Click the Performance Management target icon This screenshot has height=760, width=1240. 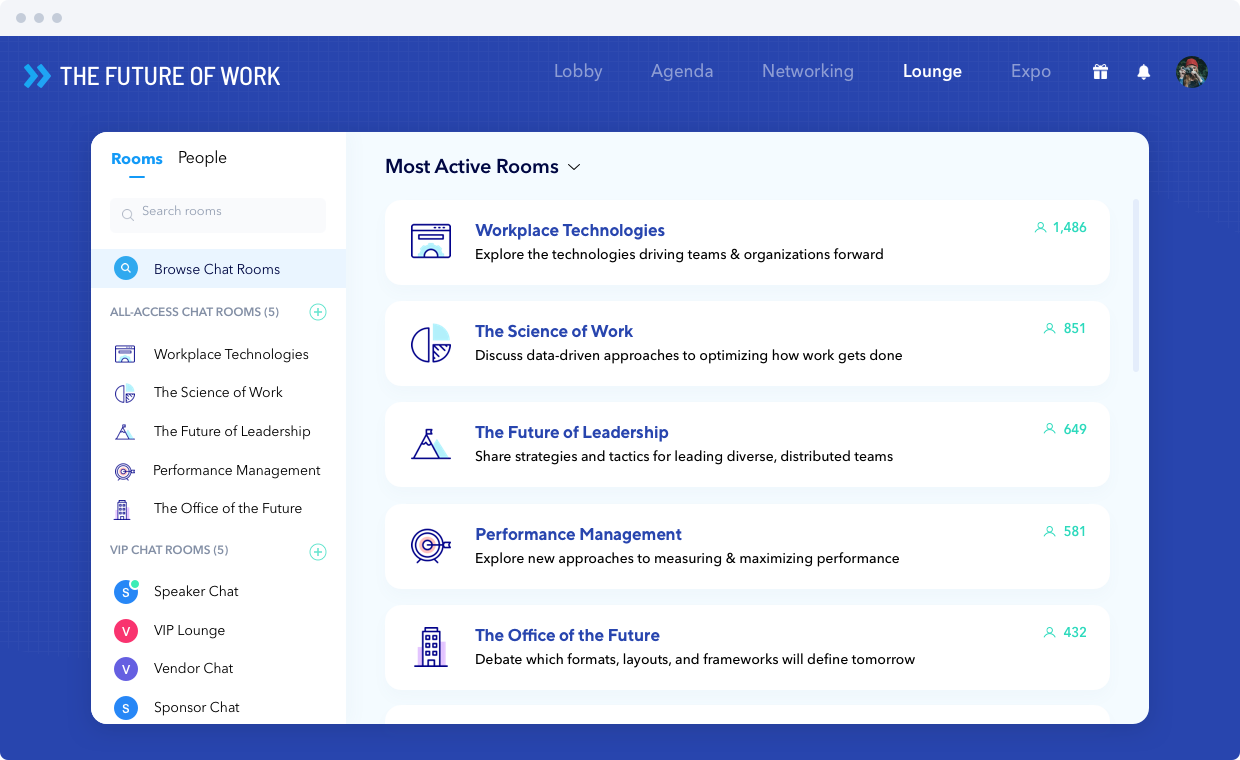pyautogui.click(x=431, y=545)
